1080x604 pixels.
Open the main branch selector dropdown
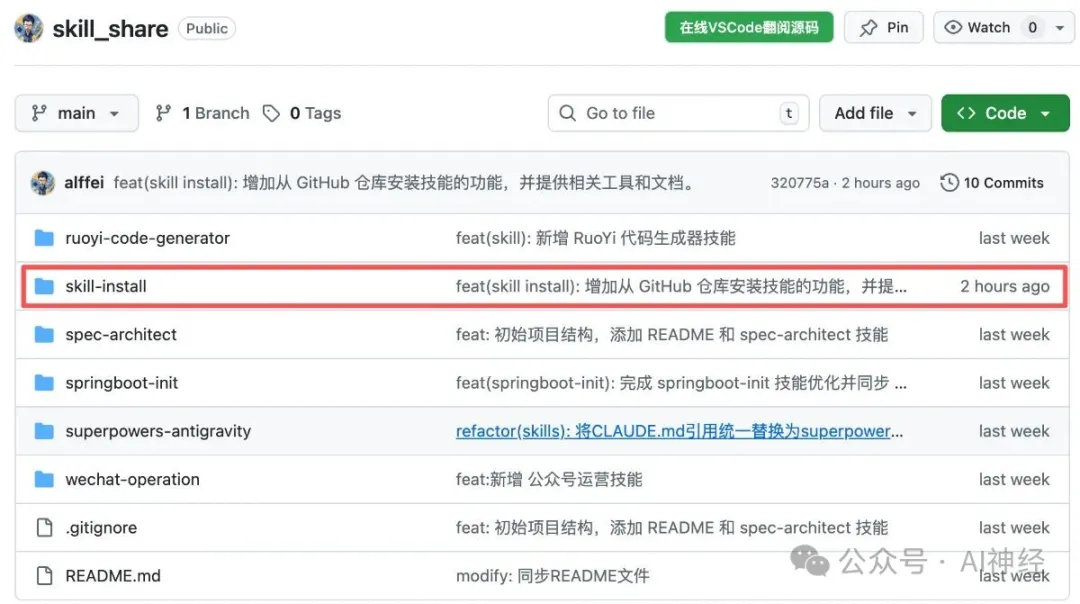pos(75,114)
